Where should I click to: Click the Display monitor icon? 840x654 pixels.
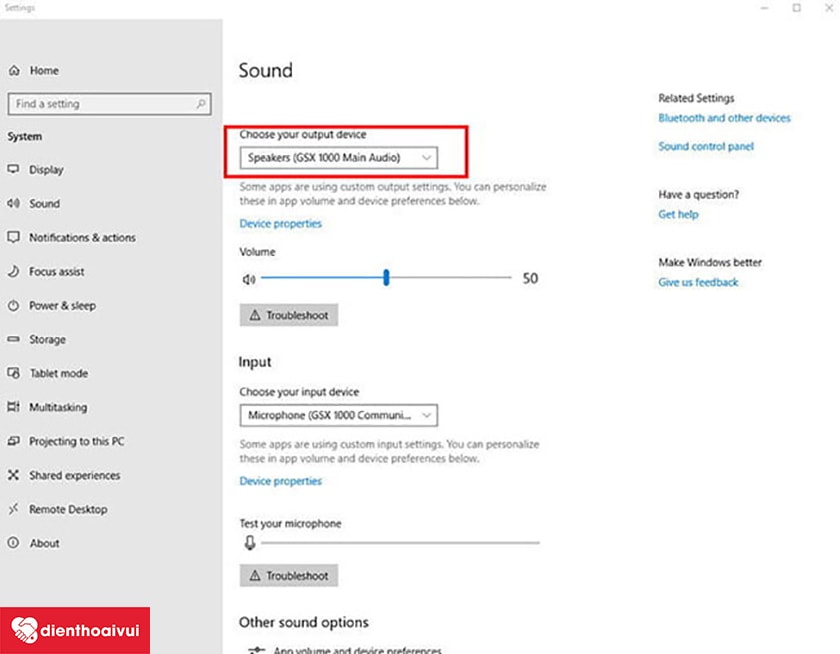click(x=14, y=170)
